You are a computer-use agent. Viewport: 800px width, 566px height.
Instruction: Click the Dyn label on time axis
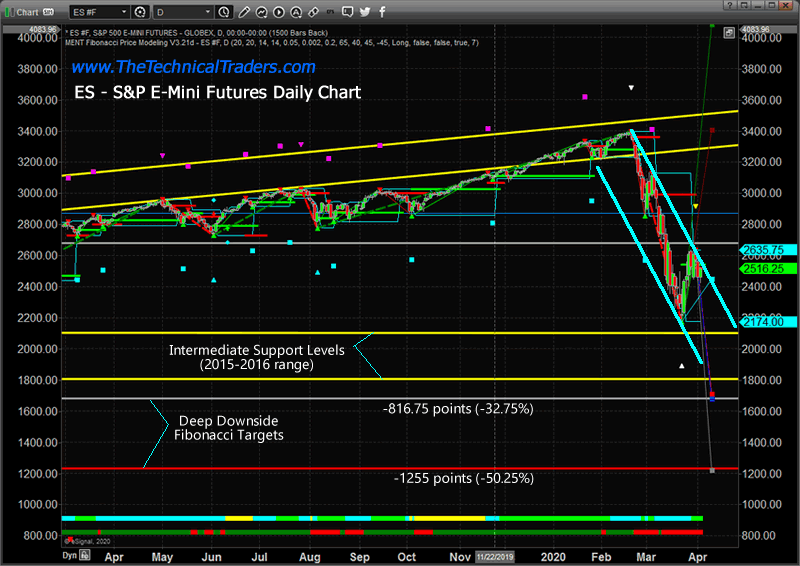69,555
